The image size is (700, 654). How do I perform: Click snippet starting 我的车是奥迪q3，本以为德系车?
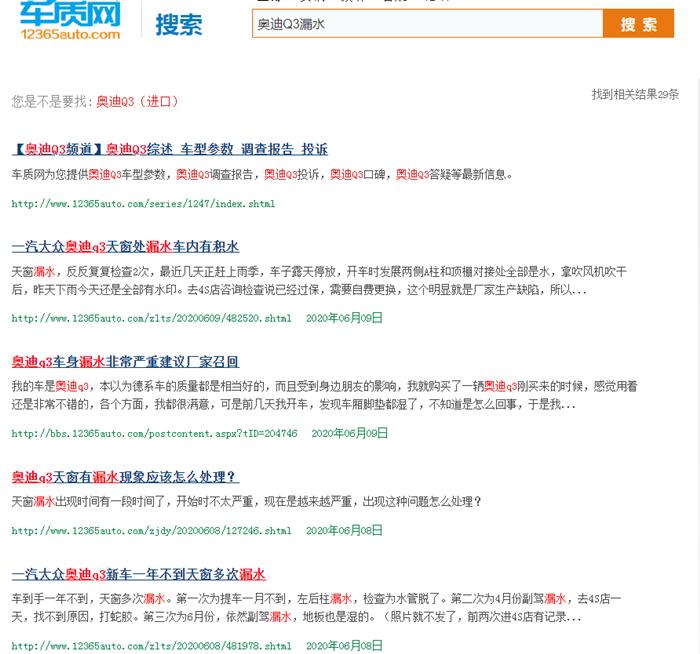tap(325, 396)
